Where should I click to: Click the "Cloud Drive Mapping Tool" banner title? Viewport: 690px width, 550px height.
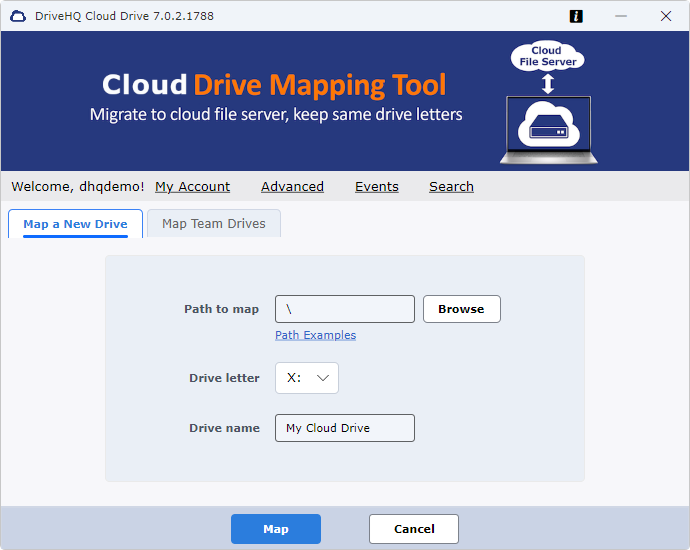coord(274,84)
